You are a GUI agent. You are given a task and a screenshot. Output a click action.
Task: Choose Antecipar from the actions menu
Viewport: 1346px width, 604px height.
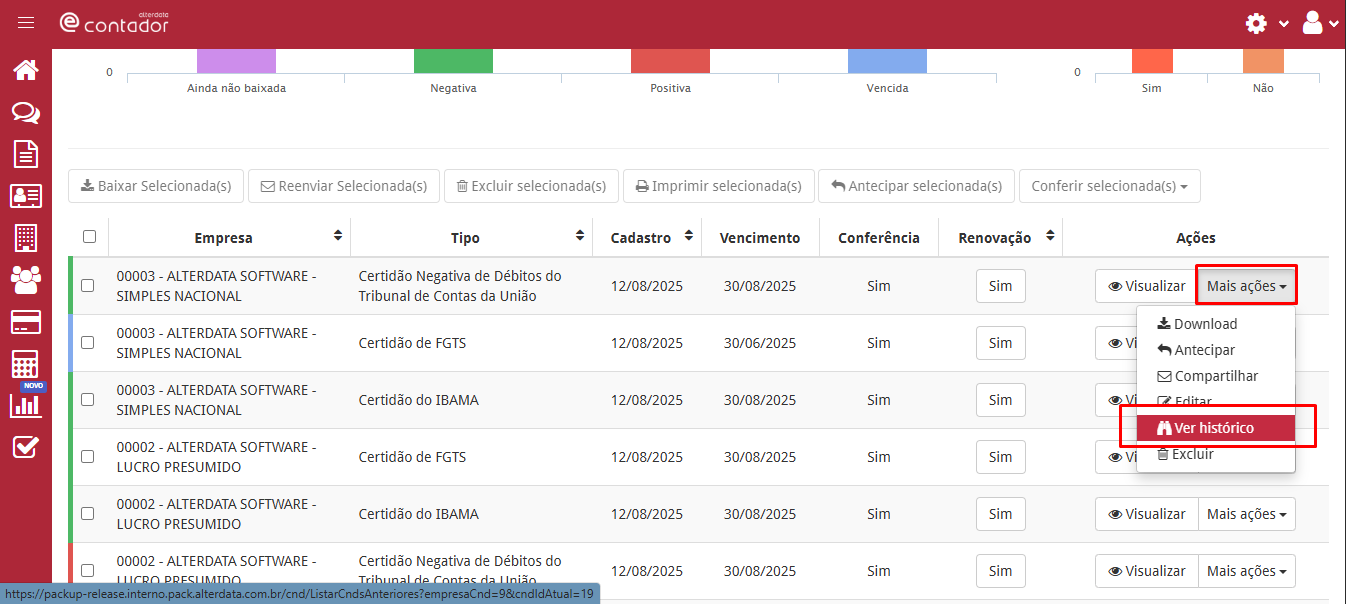point(1216,350)
